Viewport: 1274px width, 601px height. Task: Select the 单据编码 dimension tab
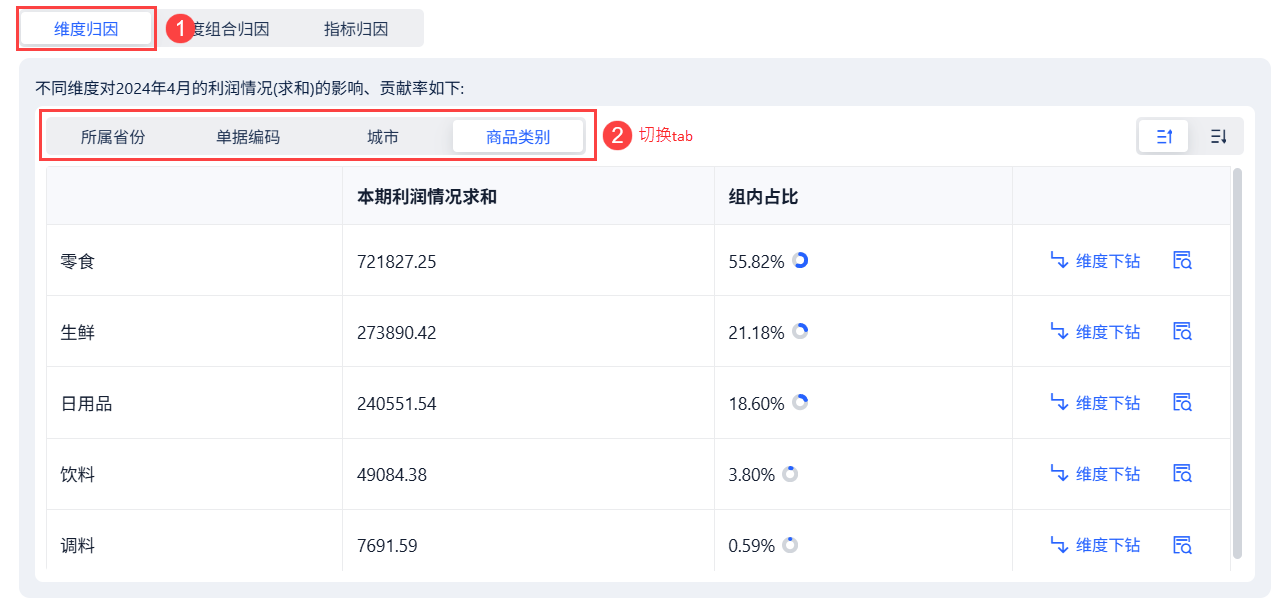pyautogui.click(x=248, y=137)
